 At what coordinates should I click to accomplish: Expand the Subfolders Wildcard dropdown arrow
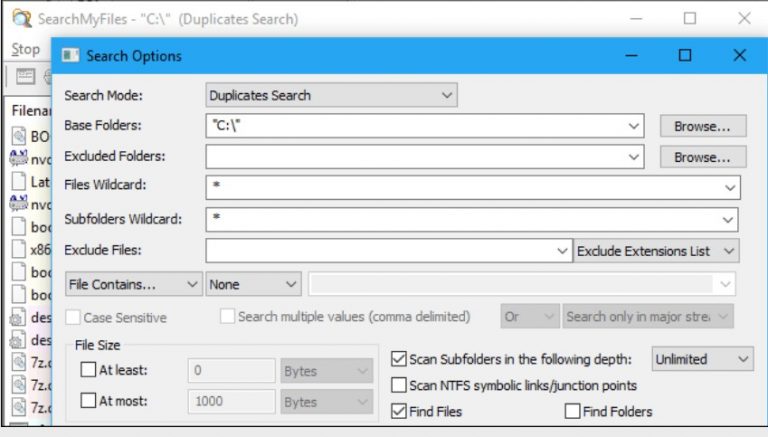coord(728,220)
